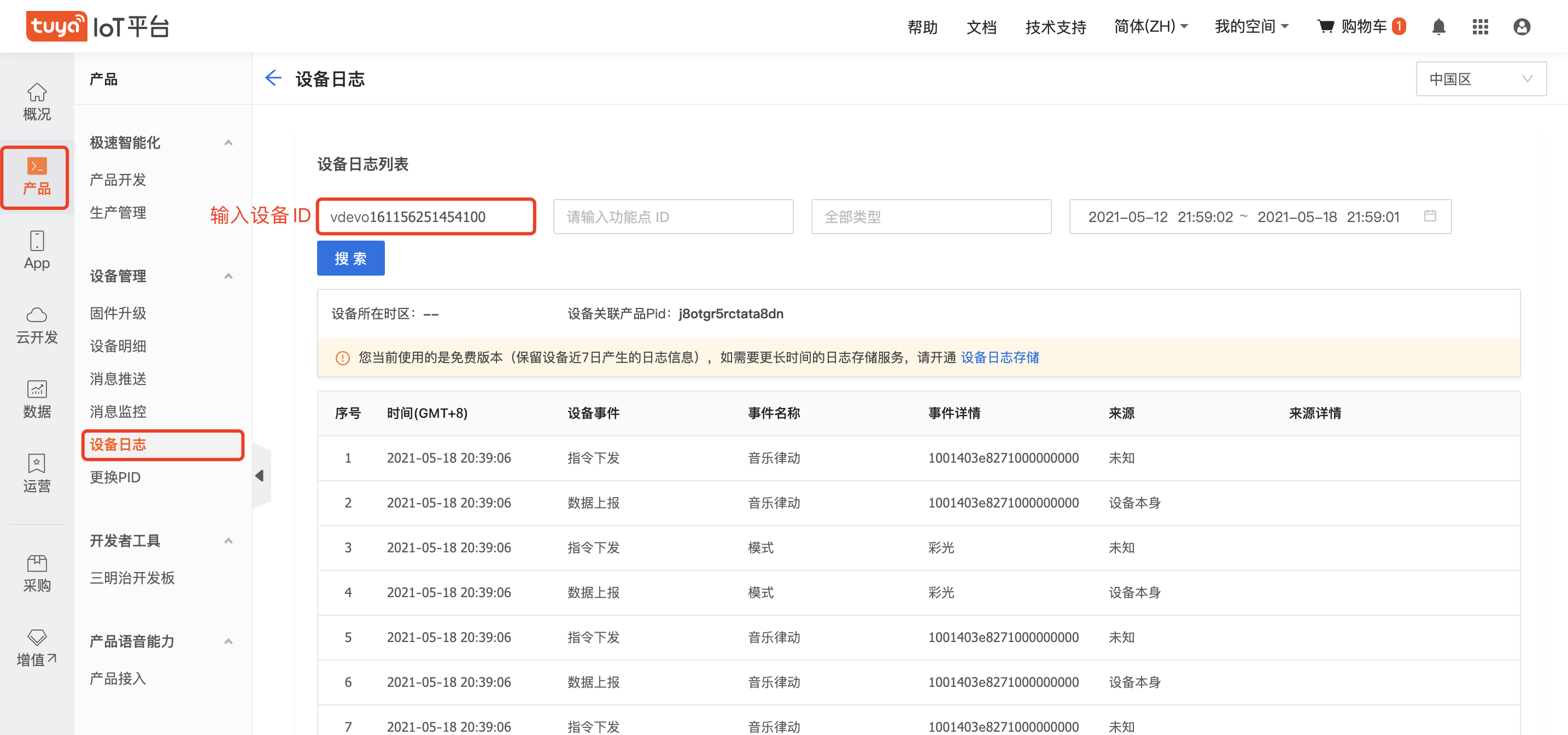This screenshot has height=735, width=1568.
Task: Collapse the 设备管理 section
Action: point(229,276)
